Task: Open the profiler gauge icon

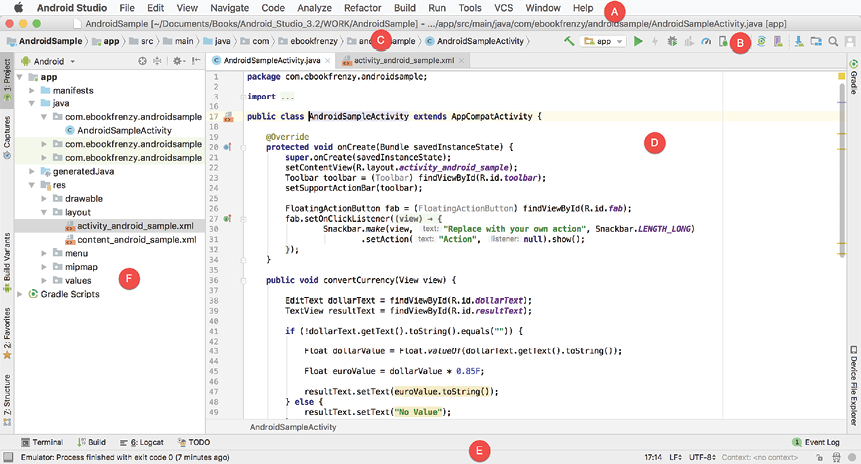Action: (x=706, y=41)
